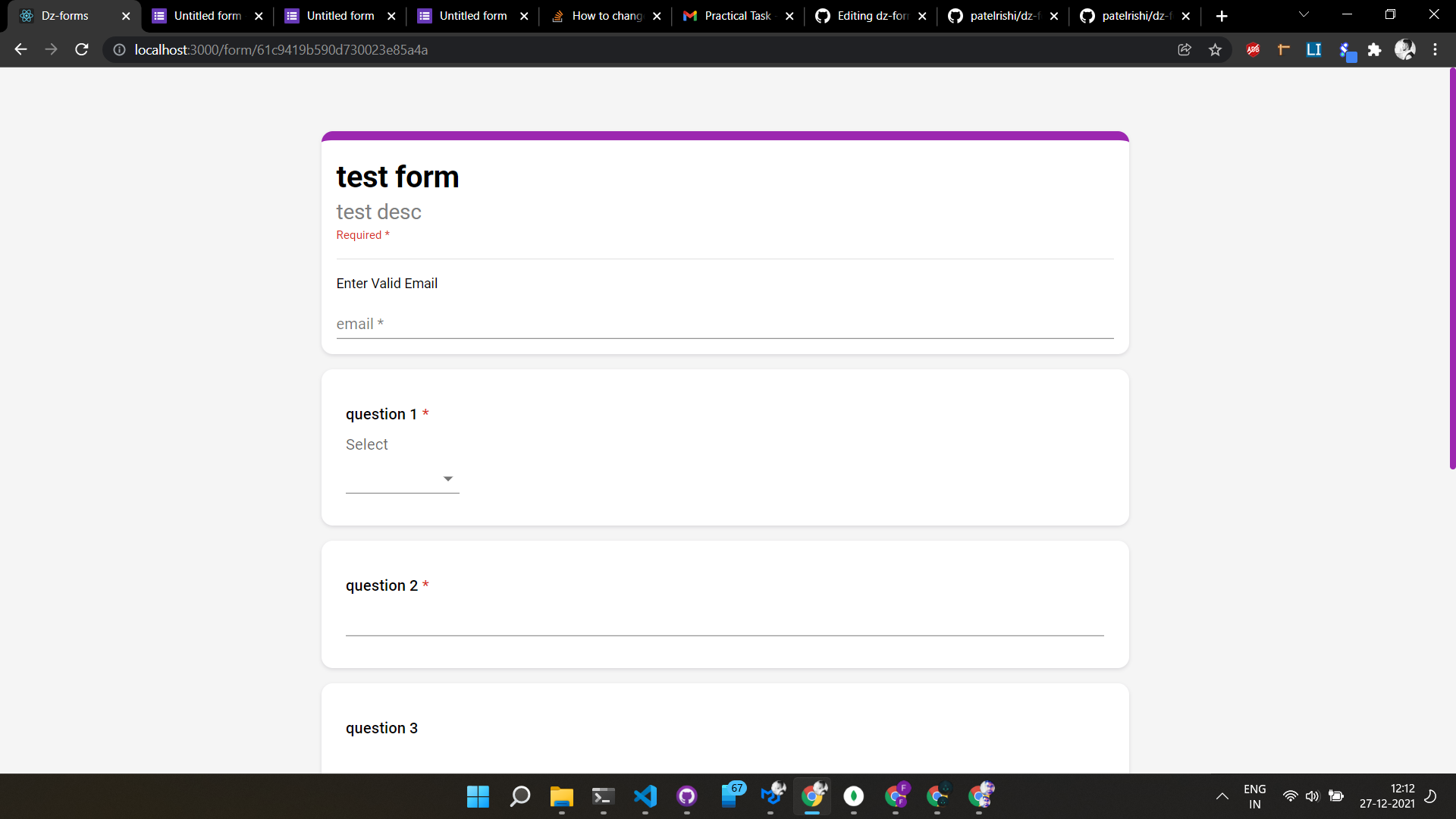Image resolution: width=1456 pixels, height=819 pixels.
Task: Open Windows Search from the taskbar
Action: click(520, 796)
